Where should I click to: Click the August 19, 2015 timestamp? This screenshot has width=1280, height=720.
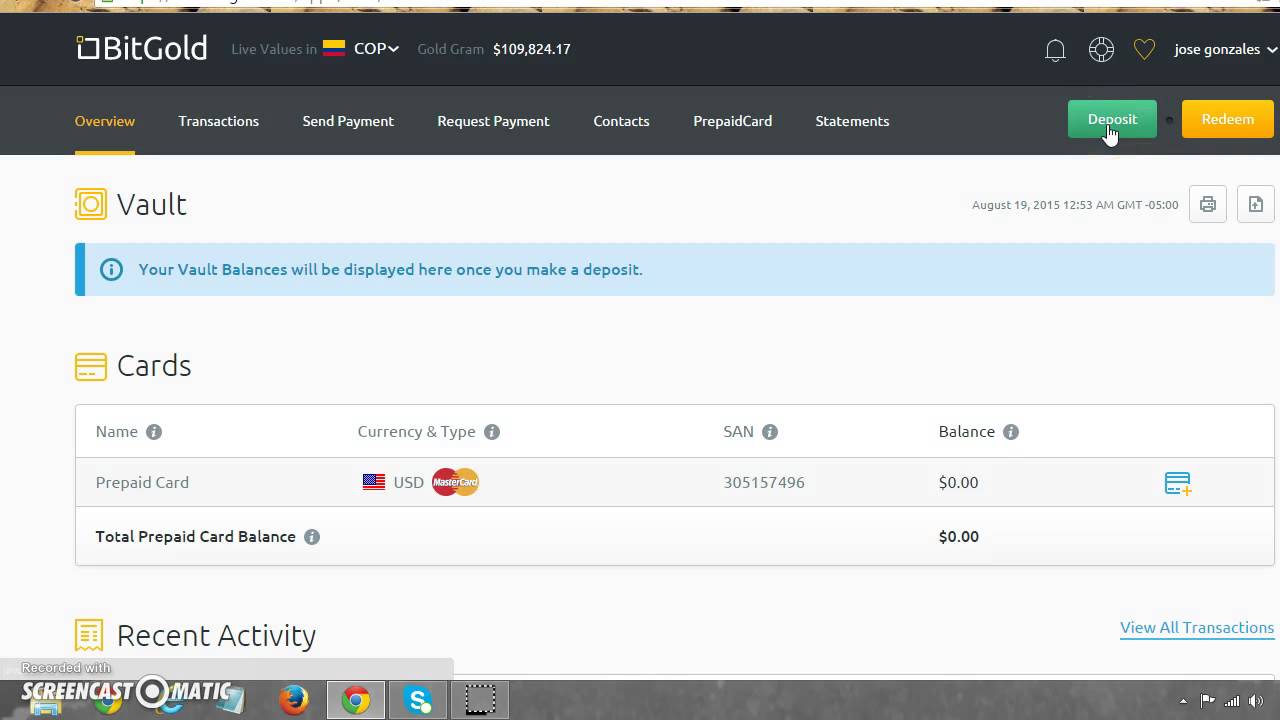click(1075, 205)
